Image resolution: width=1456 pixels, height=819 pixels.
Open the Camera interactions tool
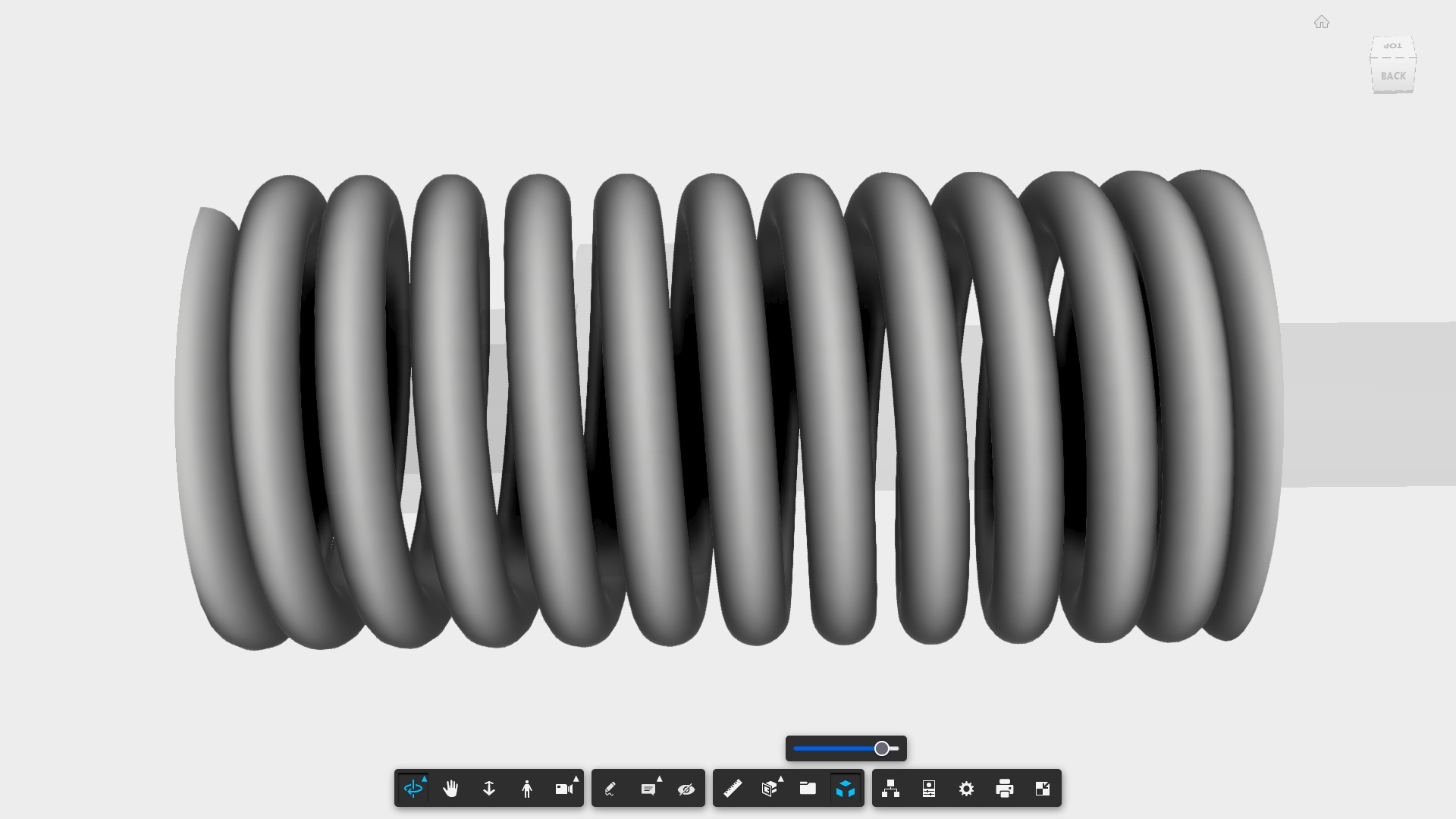563,789
